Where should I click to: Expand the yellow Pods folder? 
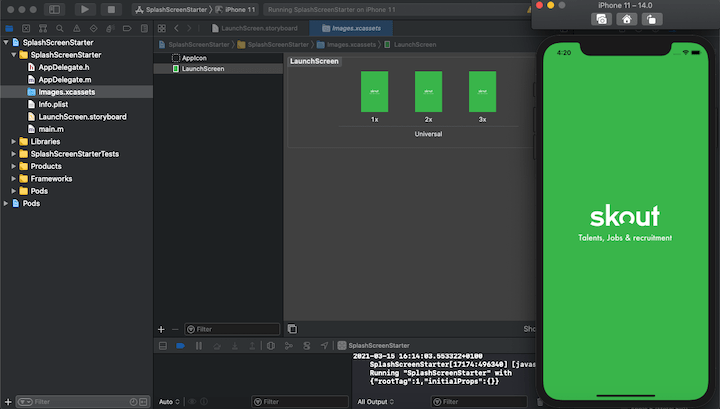point(14,191)
